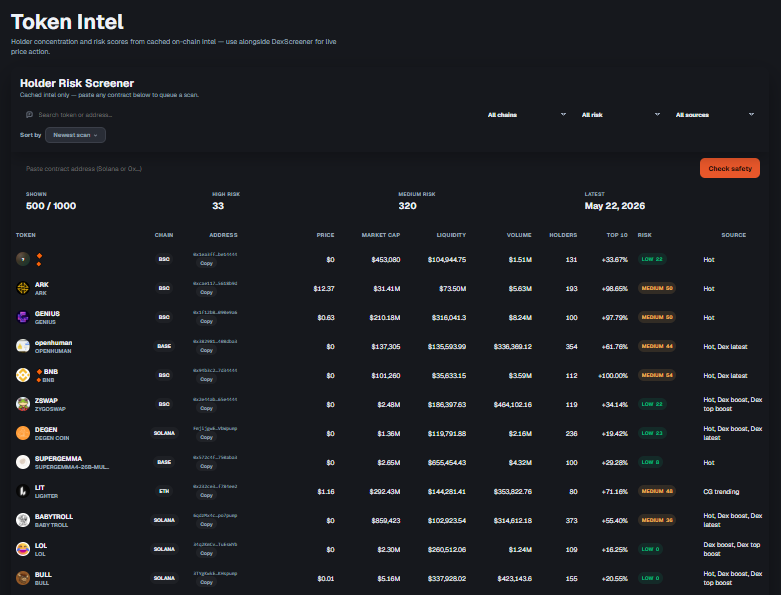
Task: Click the DEGEN token logo
Action: (x=23, y=433)
